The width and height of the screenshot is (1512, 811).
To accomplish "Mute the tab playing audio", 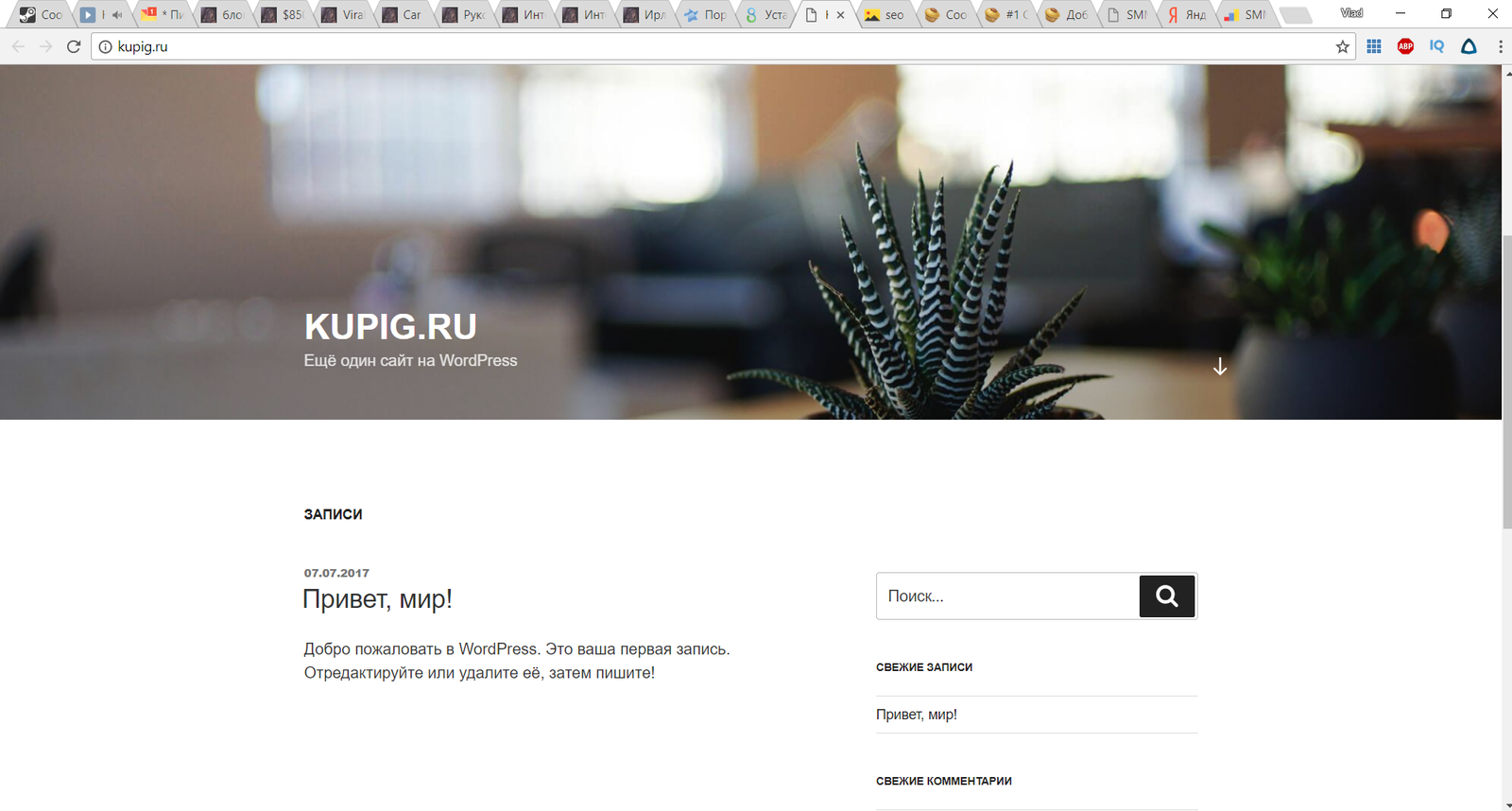I will pyautogui.click(x=117, y=15).
